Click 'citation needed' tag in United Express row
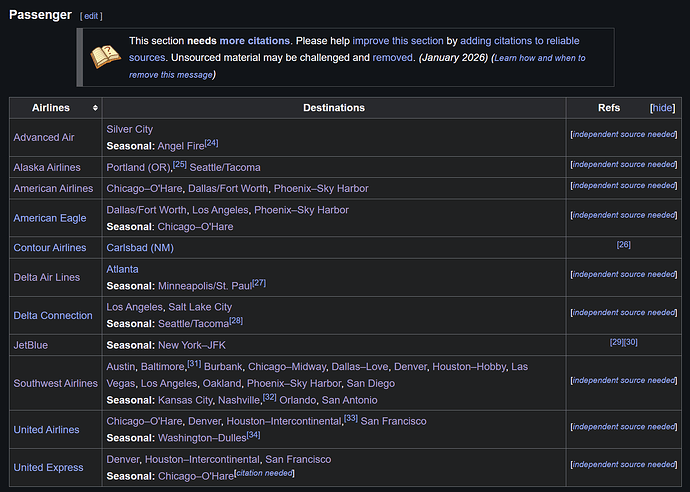Viewport: 690px width, 492px height. (264, 473)
